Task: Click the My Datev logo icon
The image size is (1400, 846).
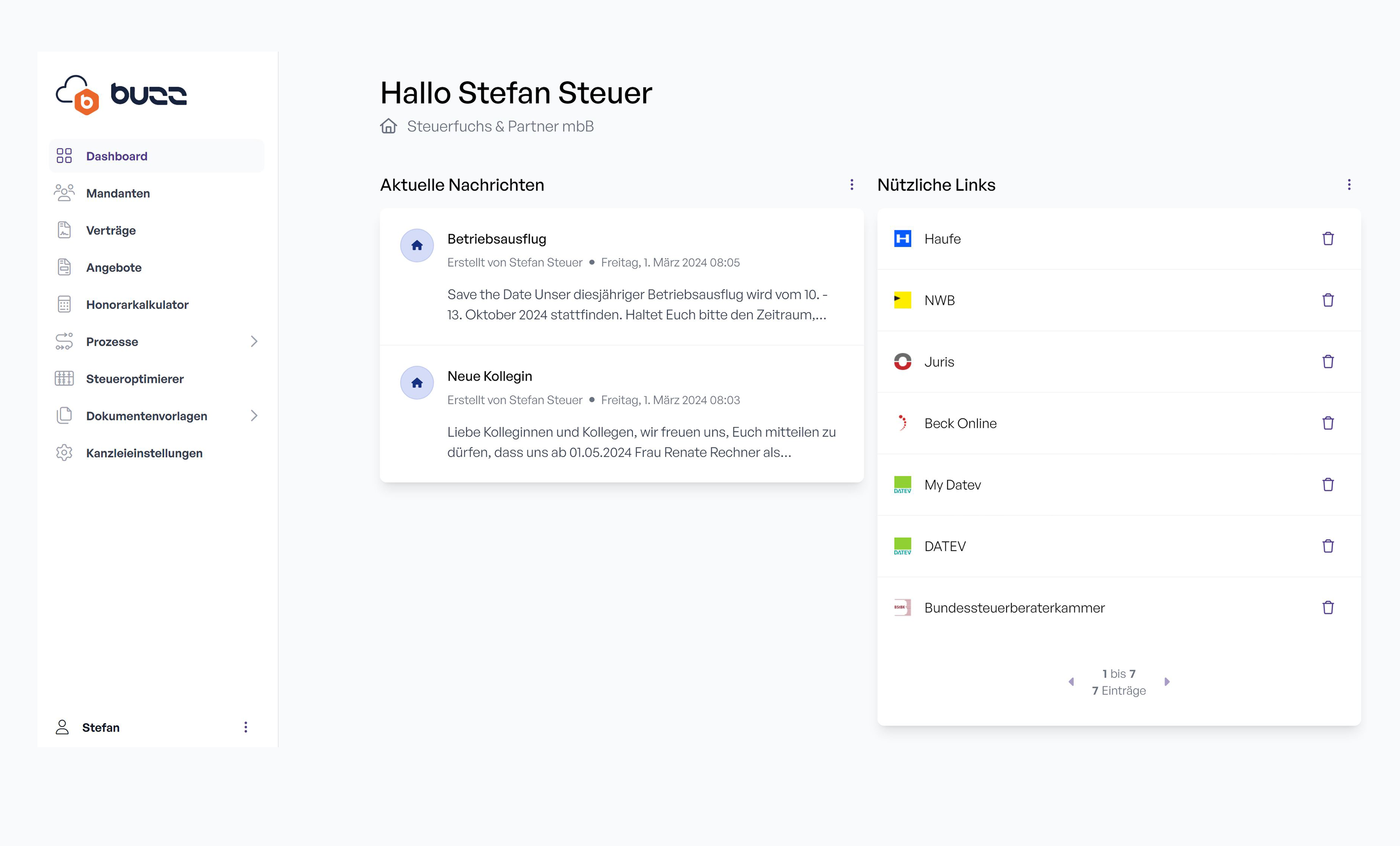Action: click(902, 485)
